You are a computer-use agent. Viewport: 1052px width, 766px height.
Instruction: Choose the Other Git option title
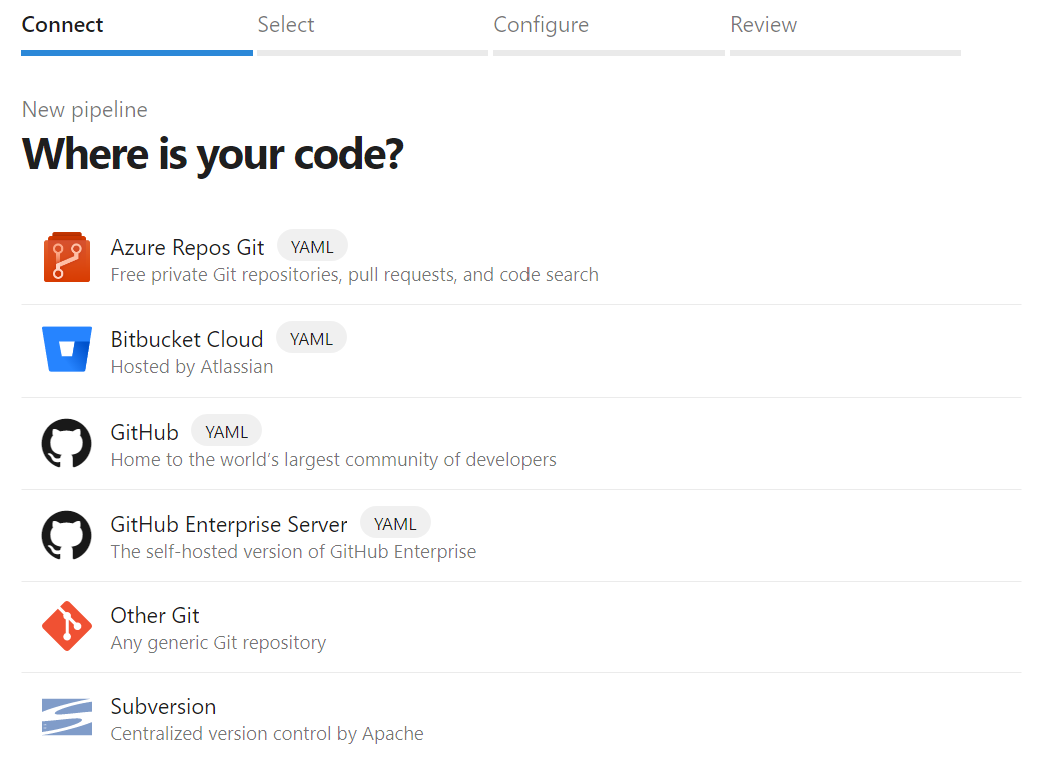[155, 615]
